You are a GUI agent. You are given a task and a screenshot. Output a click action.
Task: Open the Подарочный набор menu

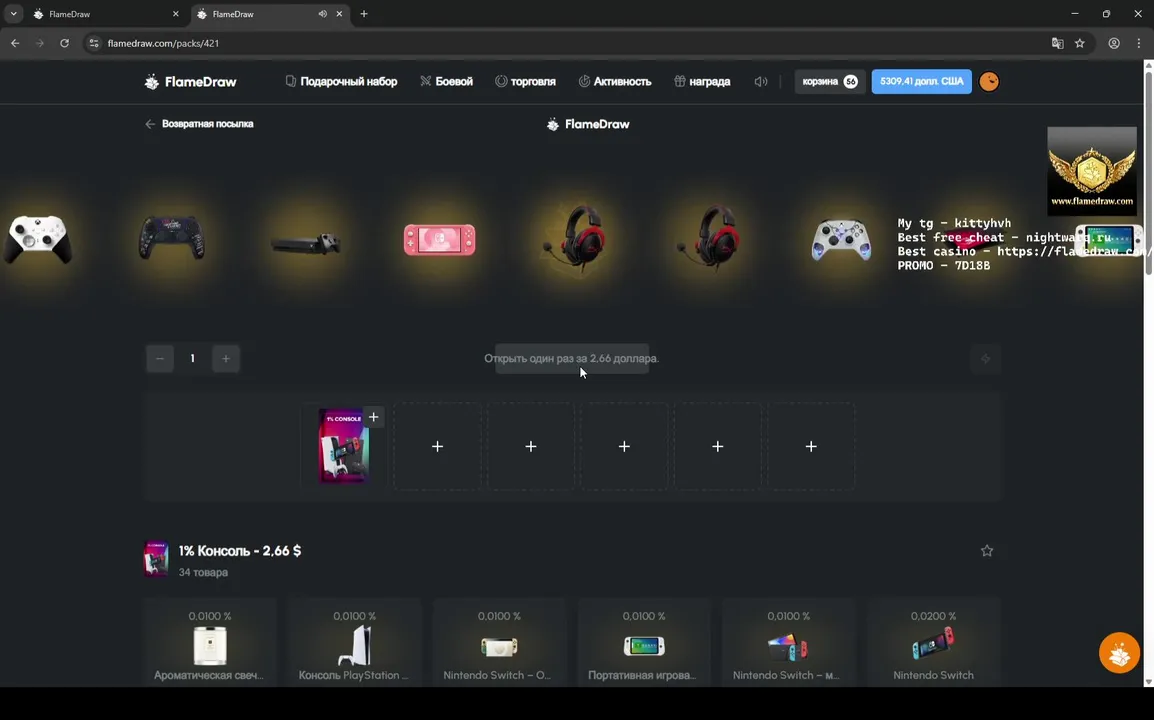pos(341,82)
